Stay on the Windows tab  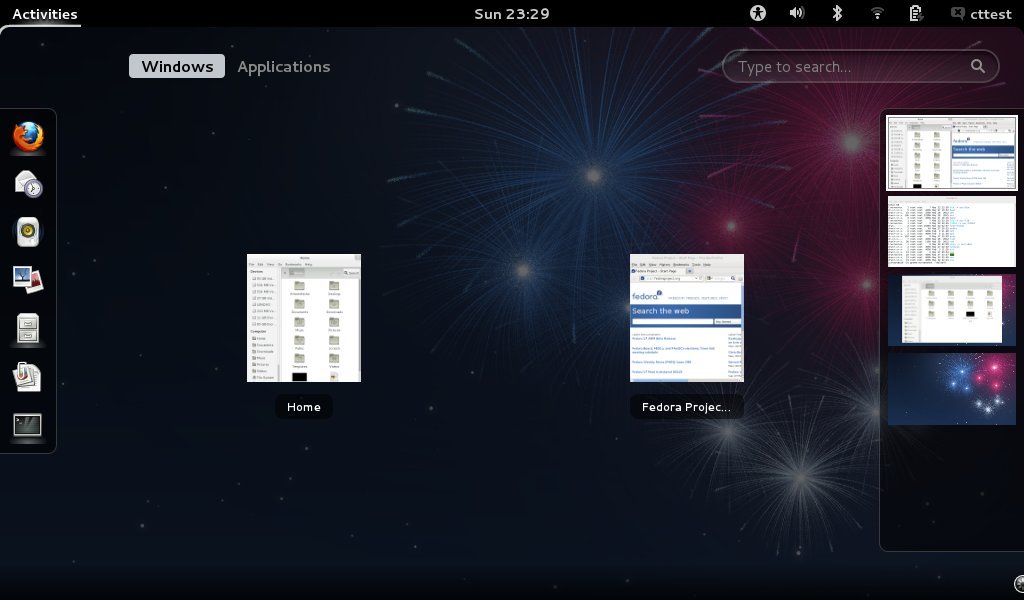tap(176, 66)
